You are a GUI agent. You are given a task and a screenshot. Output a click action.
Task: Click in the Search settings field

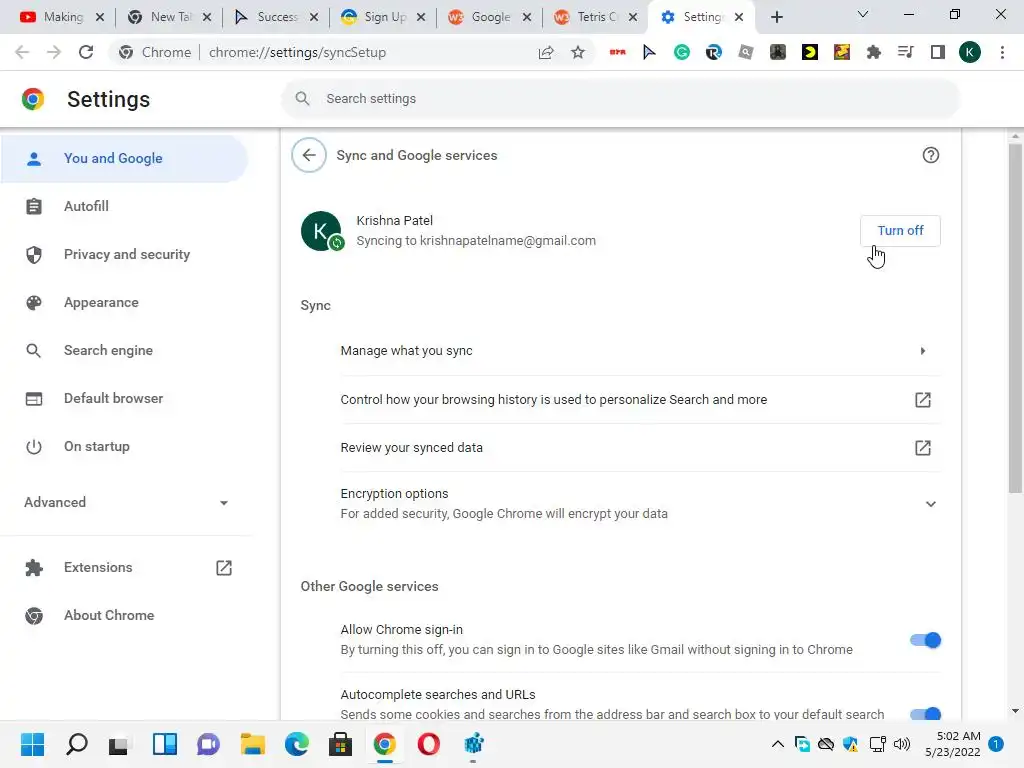coord(620,99)
